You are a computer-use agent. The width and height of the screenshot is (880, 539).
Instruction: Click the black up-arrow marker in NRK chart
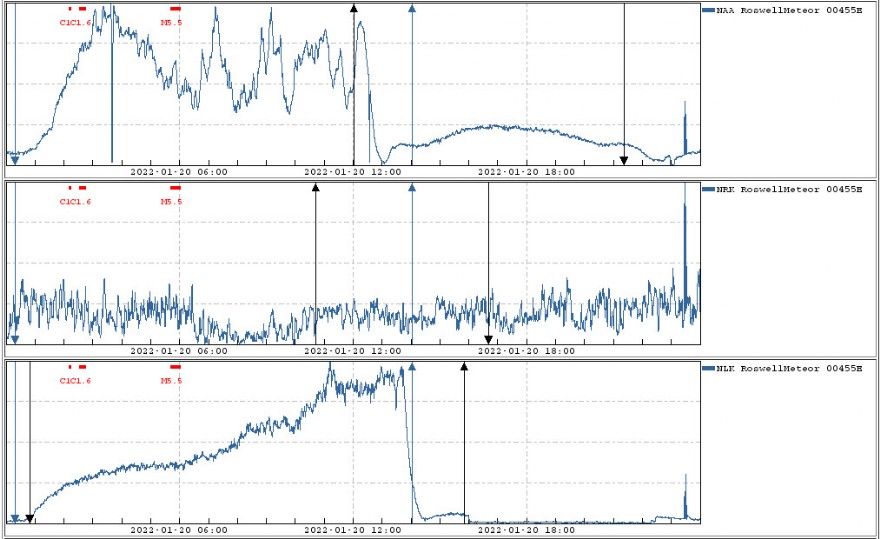(x=315, y=187)
